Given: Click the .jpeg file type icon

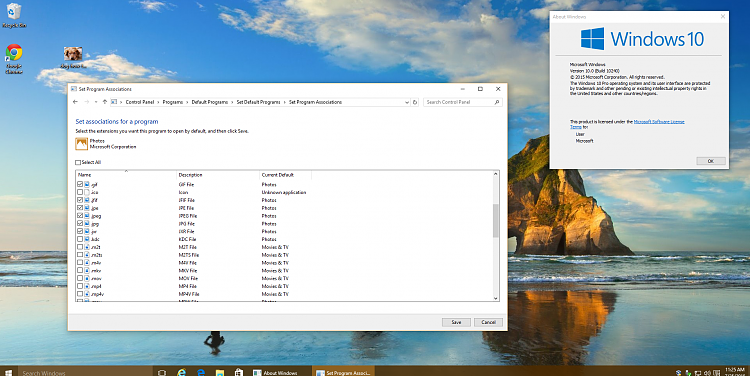Looking at the screenshot, I should tap(87, 216).
